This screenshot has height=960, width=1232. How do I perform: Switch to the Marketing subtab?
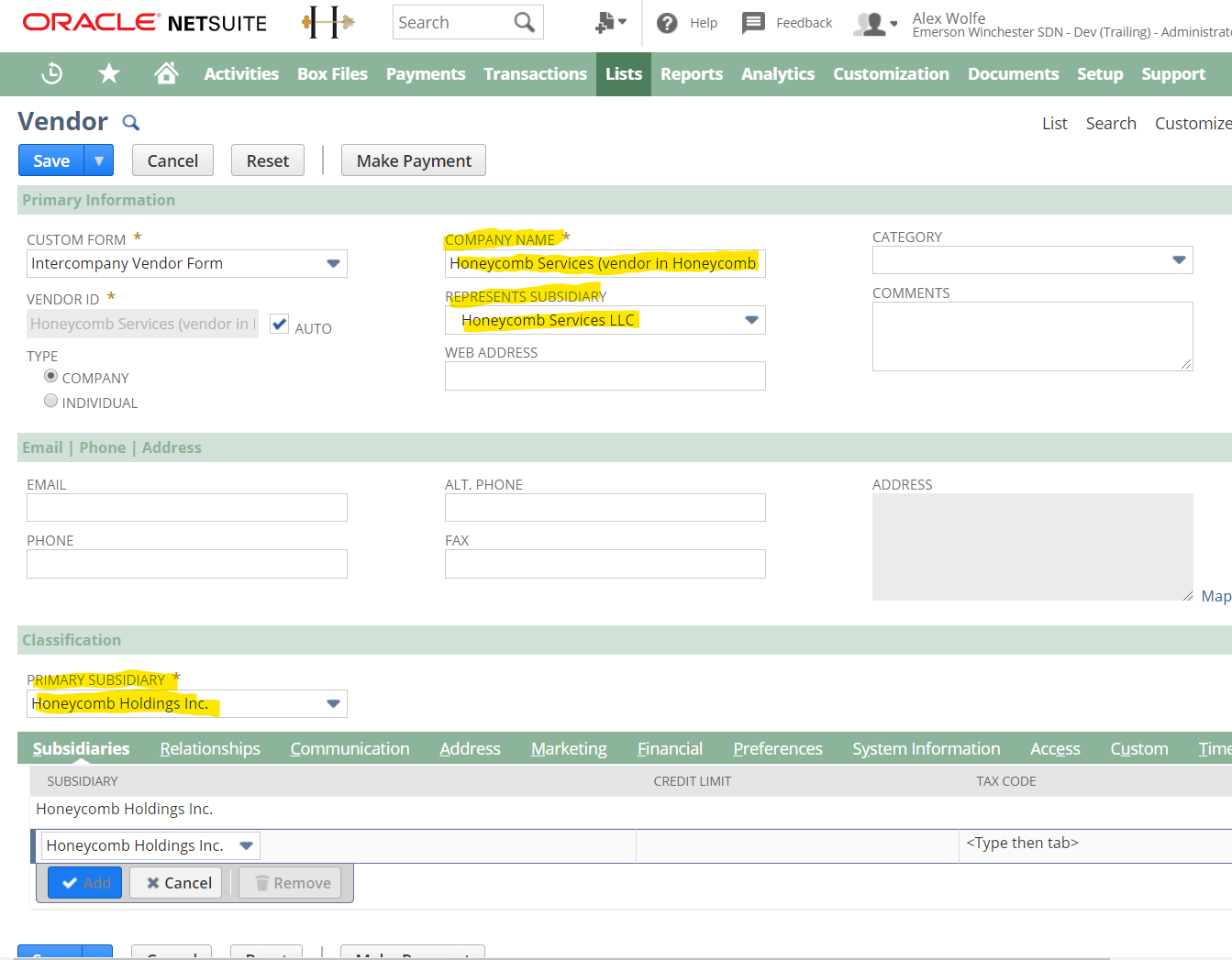tap(569, 749)
